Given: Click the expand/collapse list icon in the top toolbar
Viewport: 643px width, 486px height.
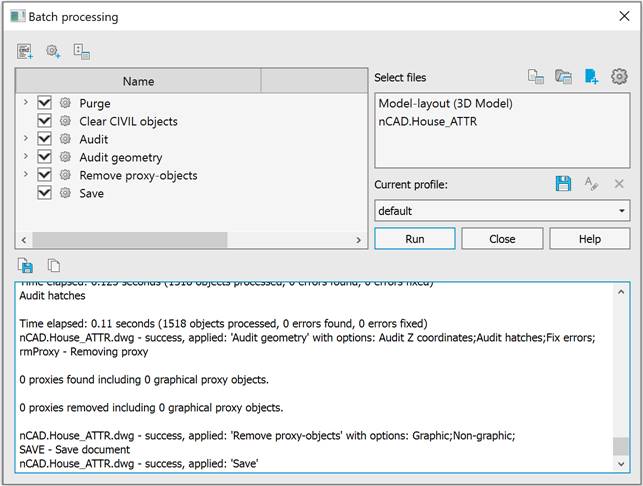Looking at the screenshot, I should click(x=82, y=52).
